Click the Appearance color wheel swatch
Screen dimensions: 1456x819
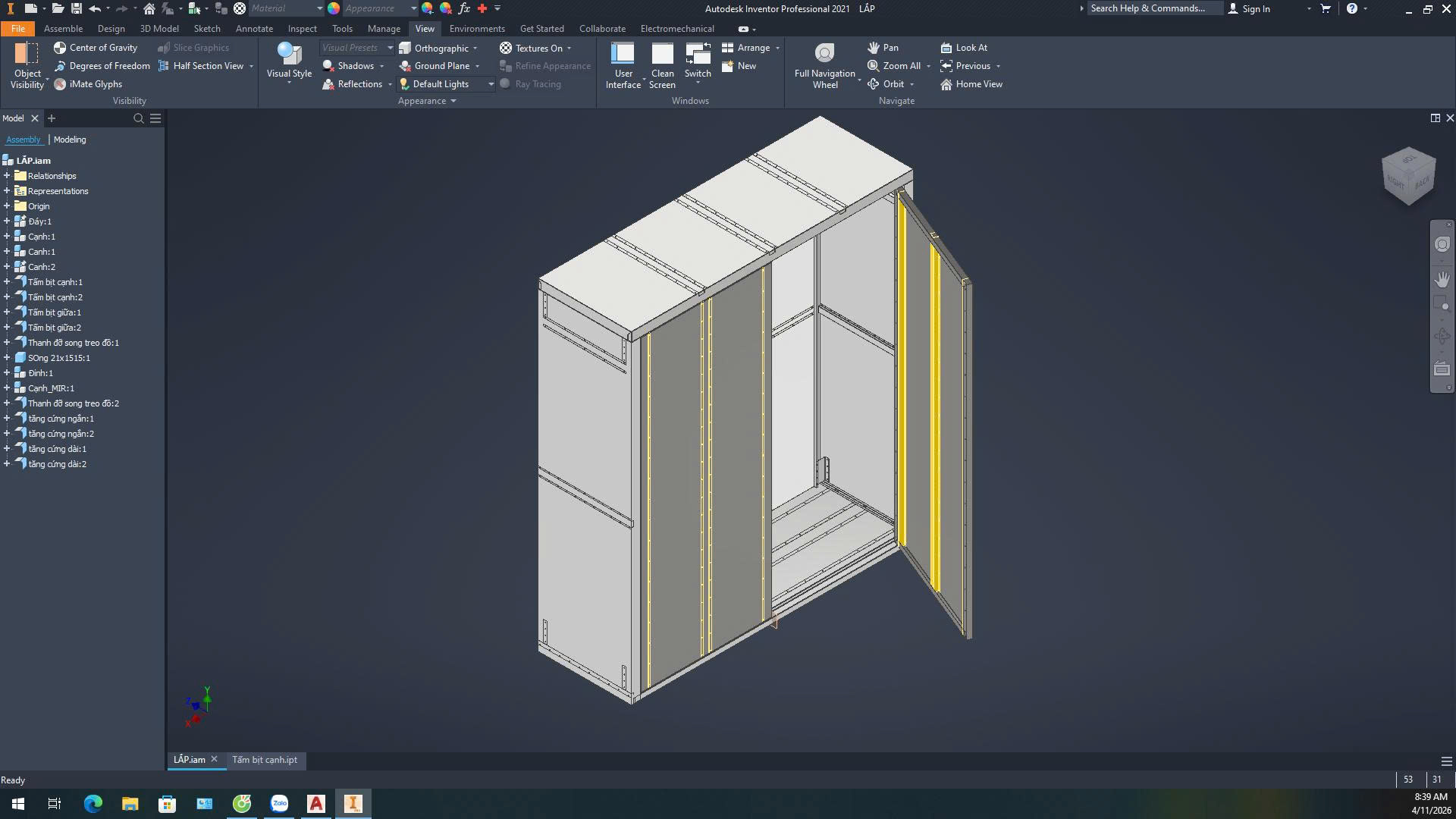pos(334,8)
